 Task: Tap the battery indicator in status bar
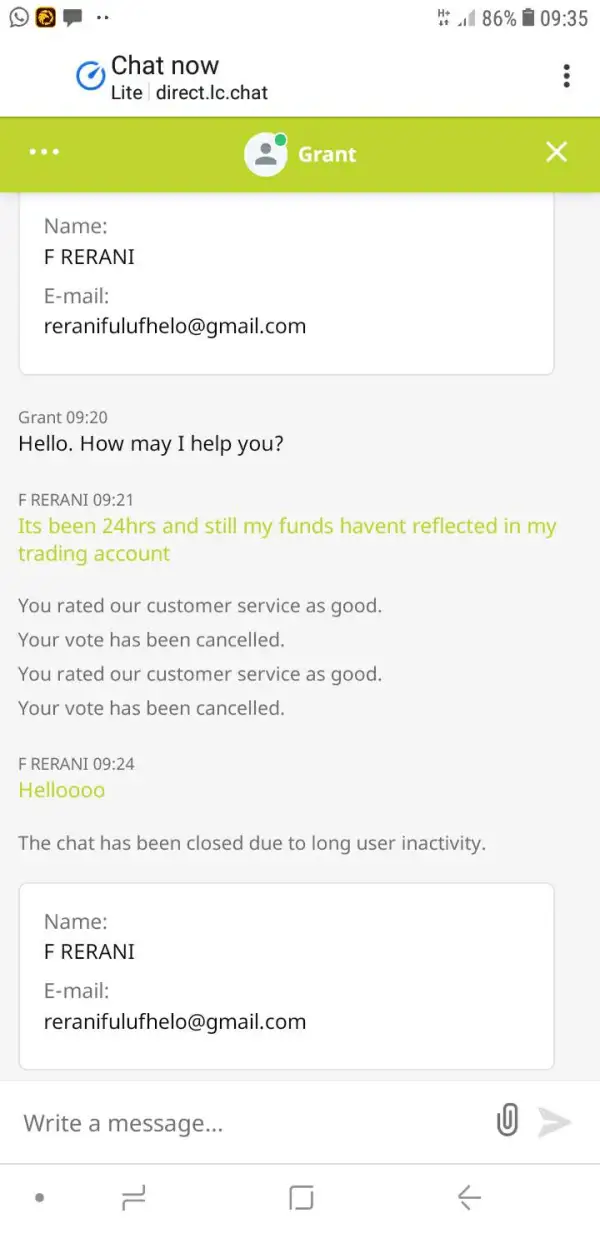[x=529, y=18]
